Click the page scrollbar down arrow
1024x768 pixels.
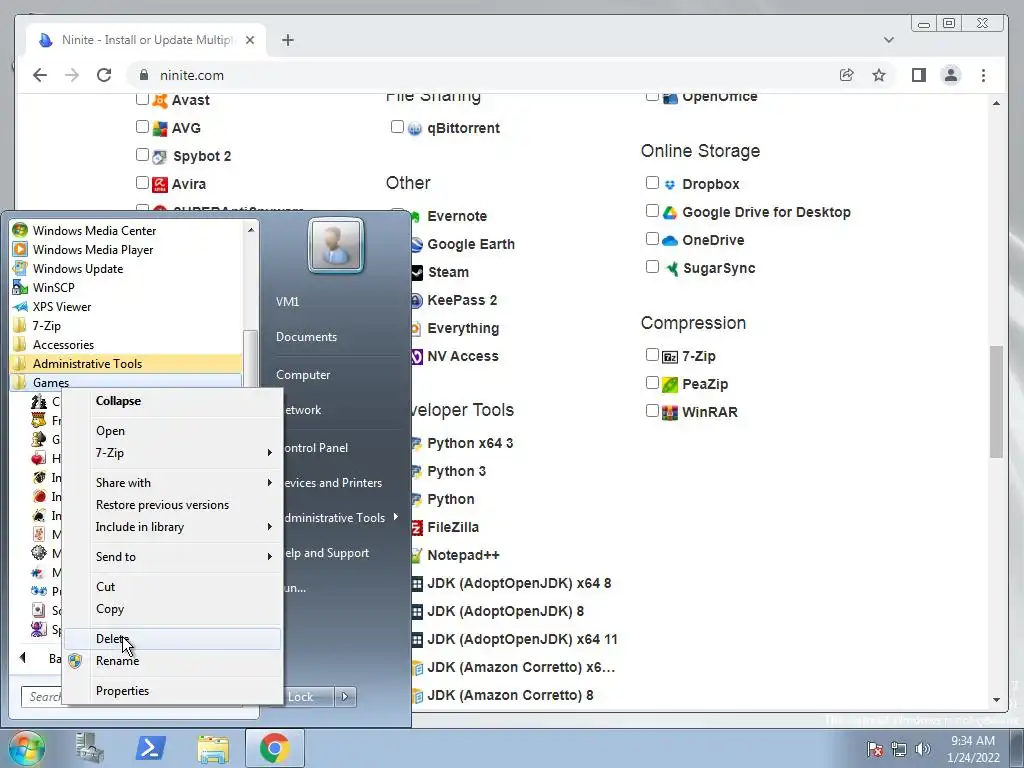[x=996, y=699]
